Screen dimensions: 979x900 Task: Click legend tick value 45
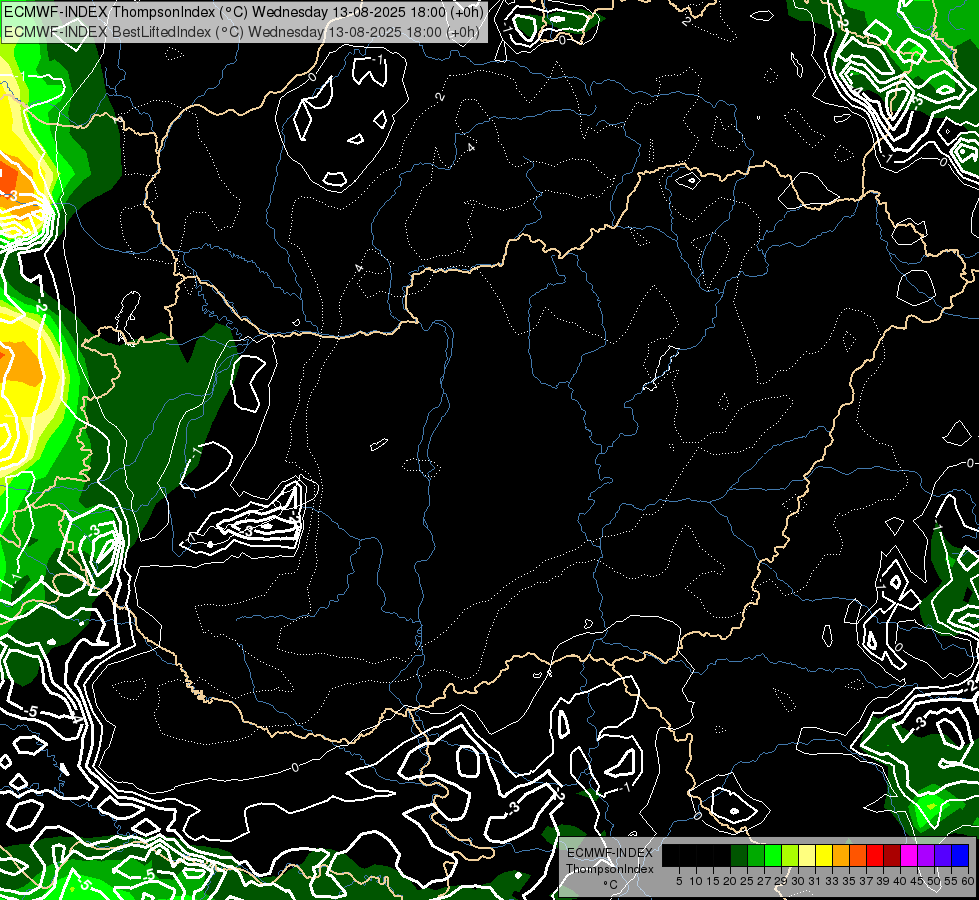coord(918,881)
